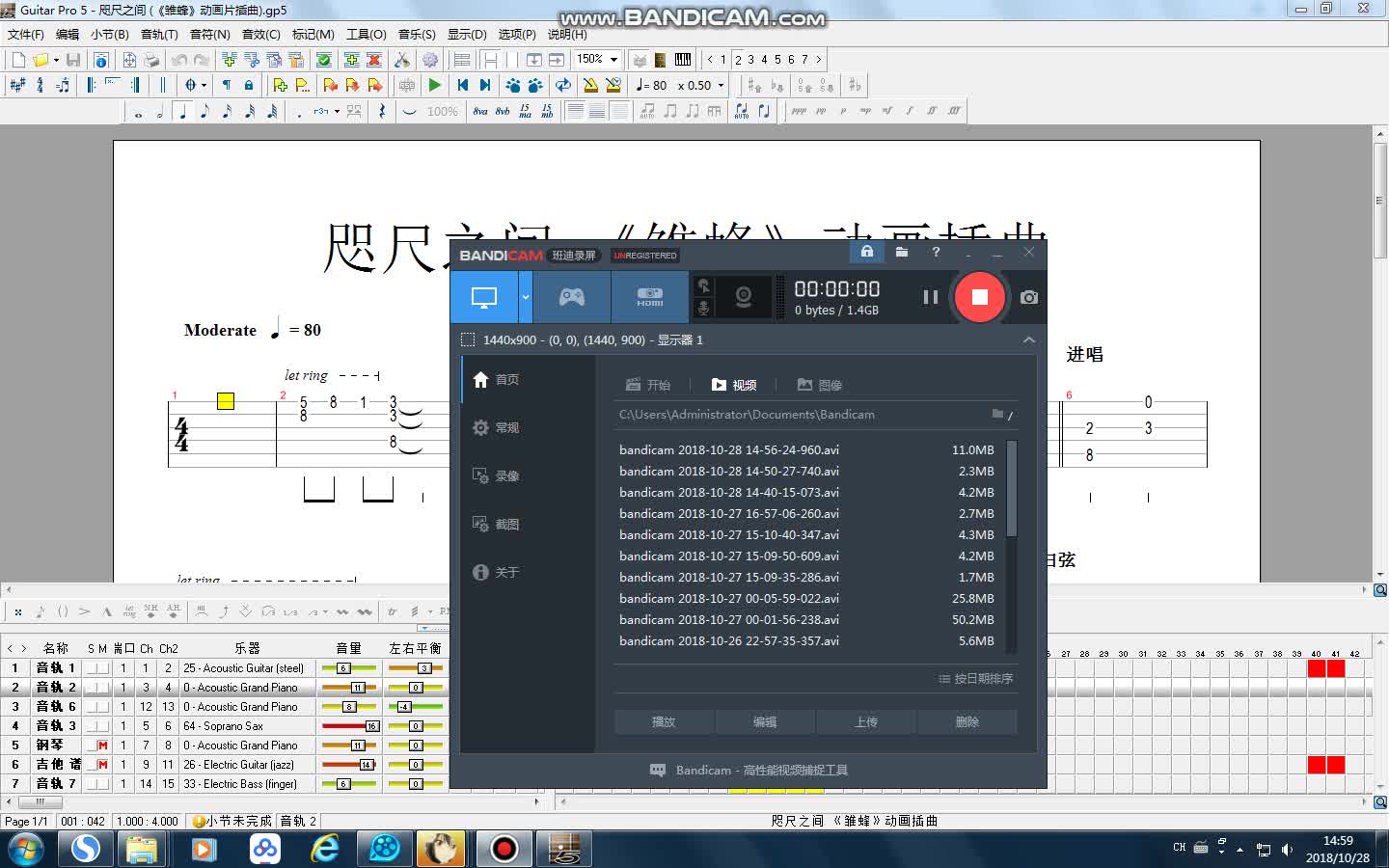Toggle mute on track 音轨 3
The width and height of the screenshot is (1389, 868).
pyautogui.click(x=103, y=725)
